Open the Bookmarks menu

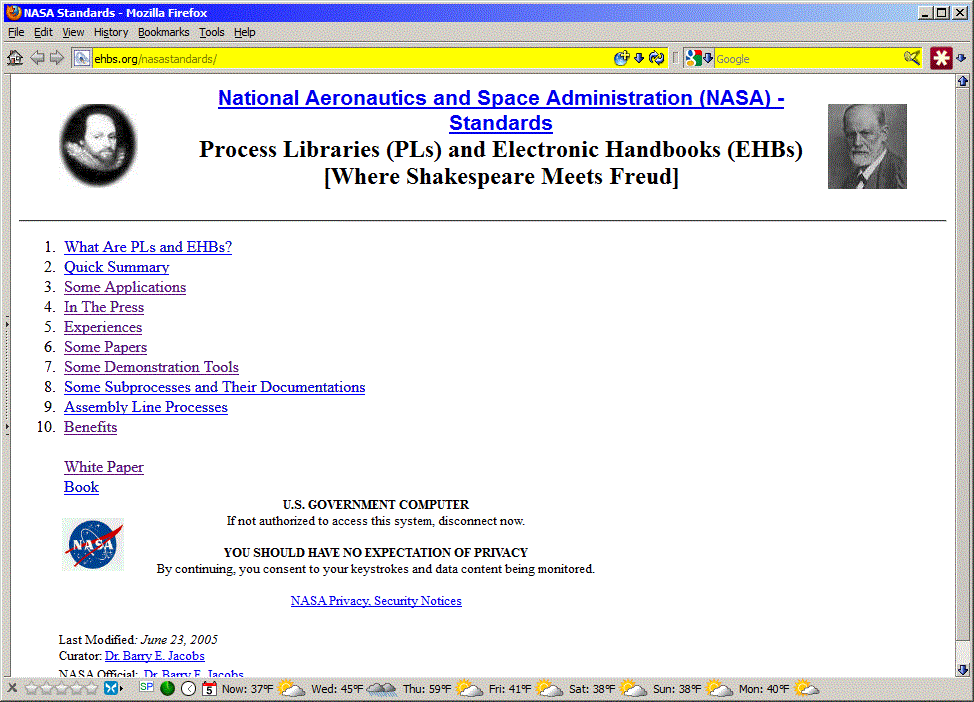pos(163,32)
